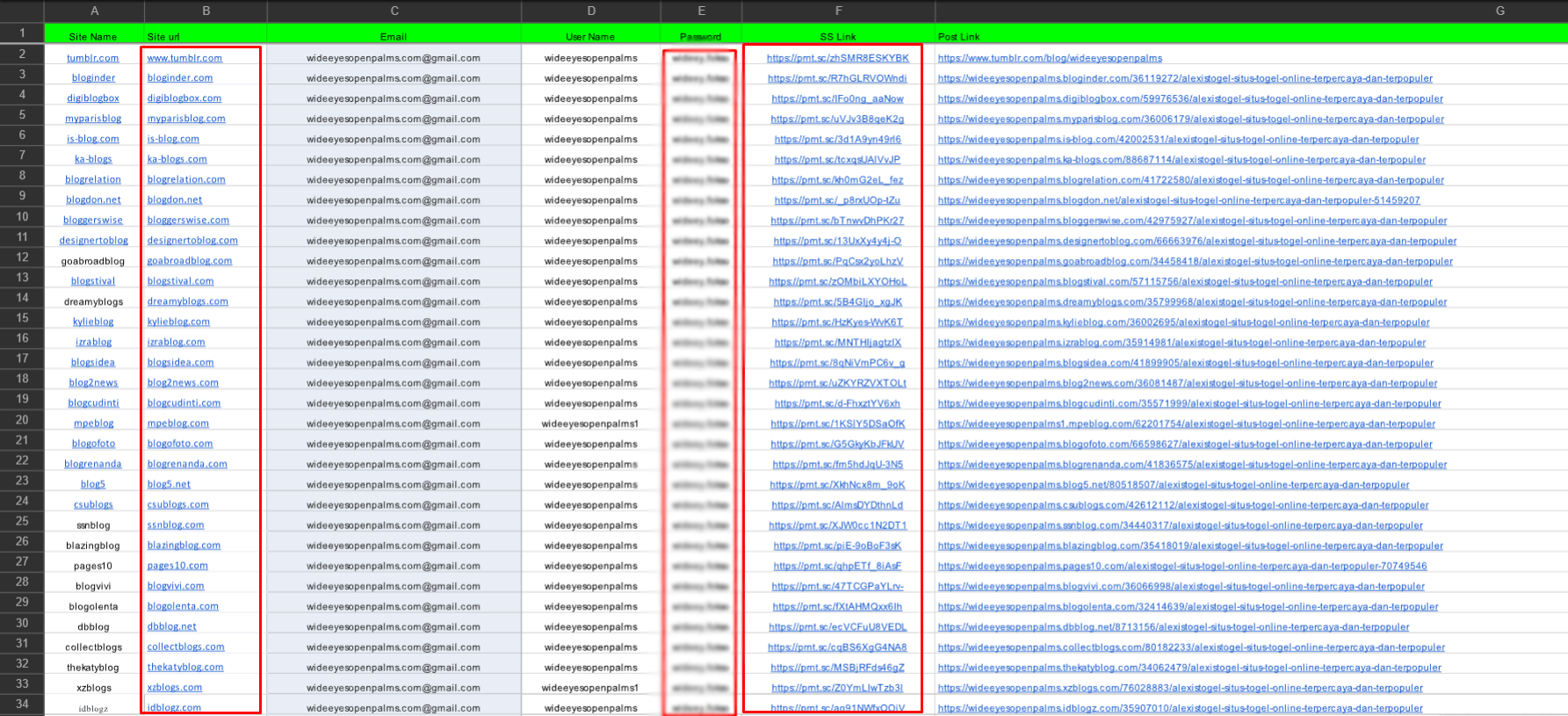The image size is (1568, 716).
Task: Open the blog2news.com site url link
Action: [x=183, y=383]
